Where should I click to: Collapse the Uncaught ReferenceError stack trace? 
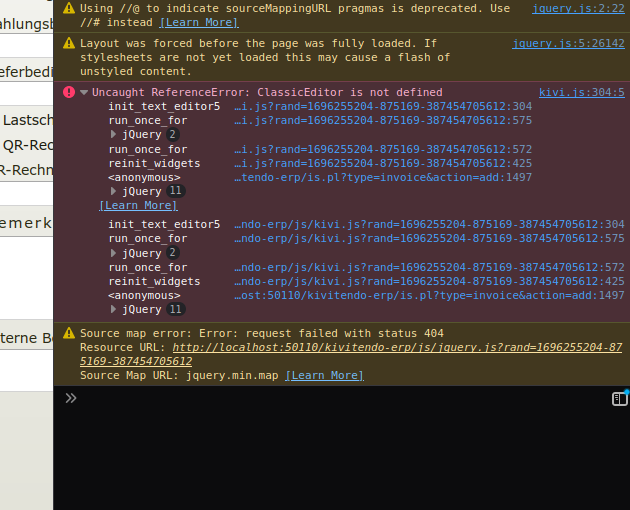pos(84,93)
